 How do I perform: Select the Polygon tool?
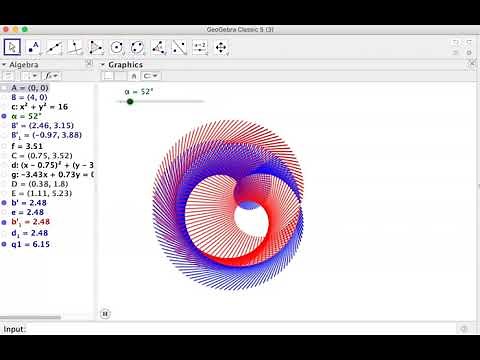click(x=96, y=47)
